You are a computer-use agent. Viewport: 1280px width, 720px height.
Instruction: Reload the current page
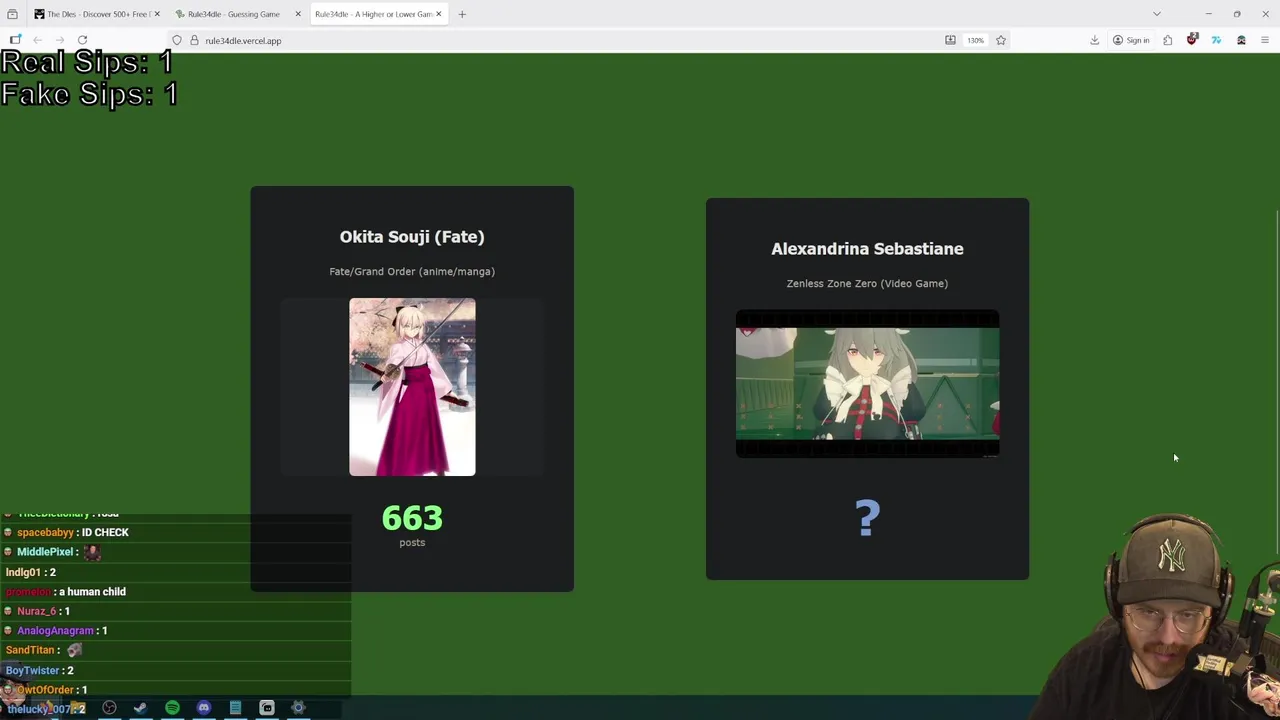[x=83, y=40]
